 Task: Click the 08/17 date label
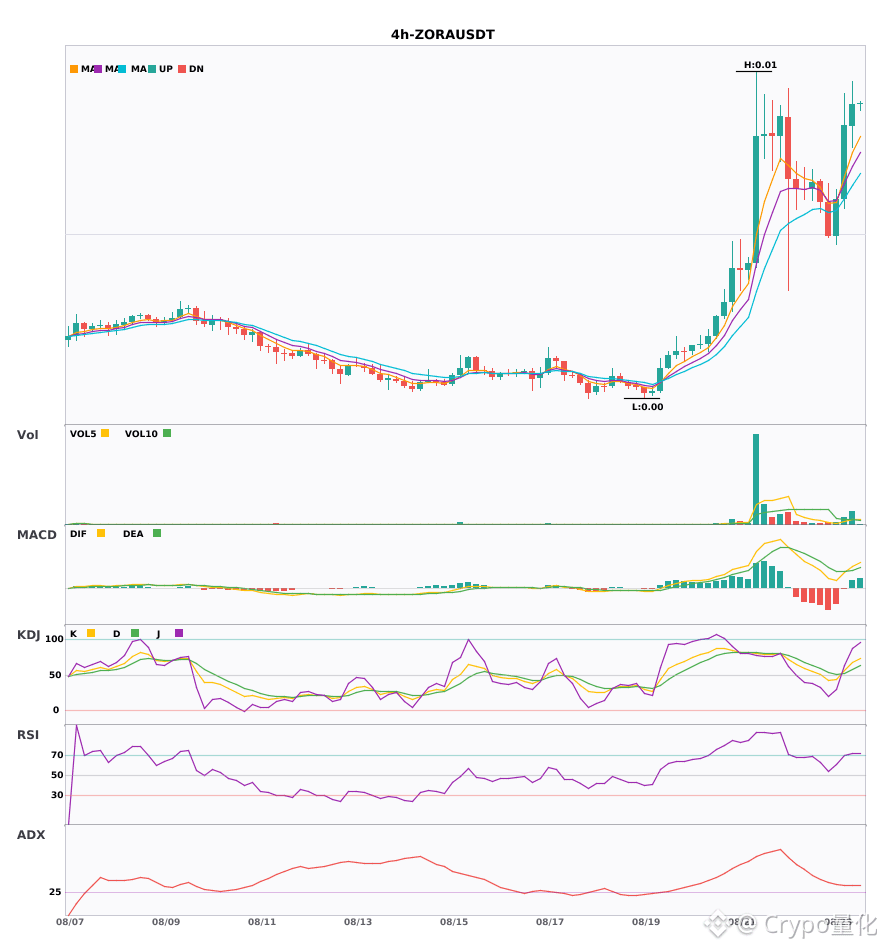(x=550, y=922)
